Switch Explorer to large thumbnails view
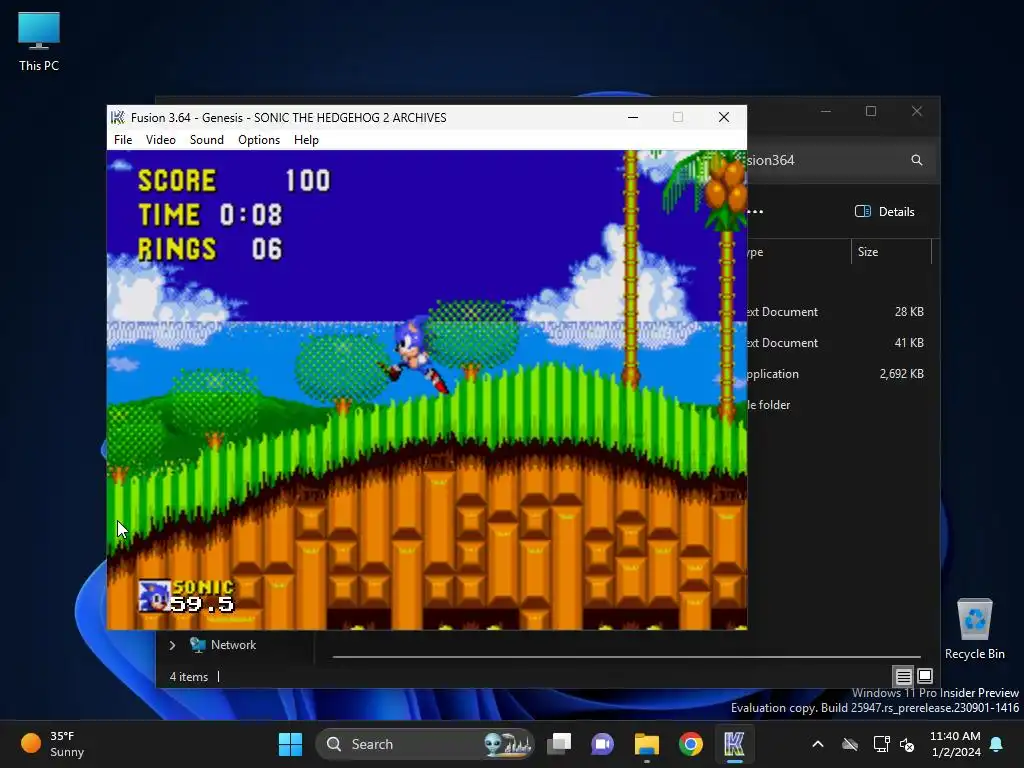 point(925,677)
